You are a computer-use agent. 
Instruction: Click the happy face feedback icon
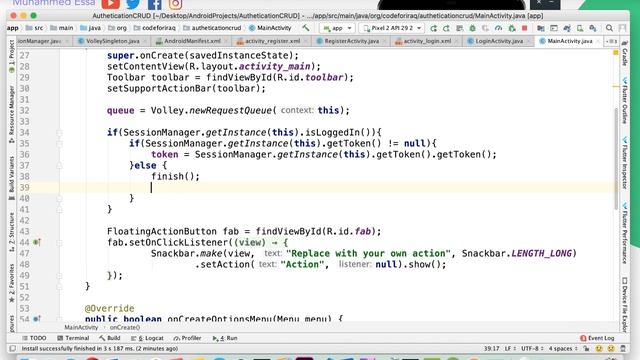tap(599, 349)
